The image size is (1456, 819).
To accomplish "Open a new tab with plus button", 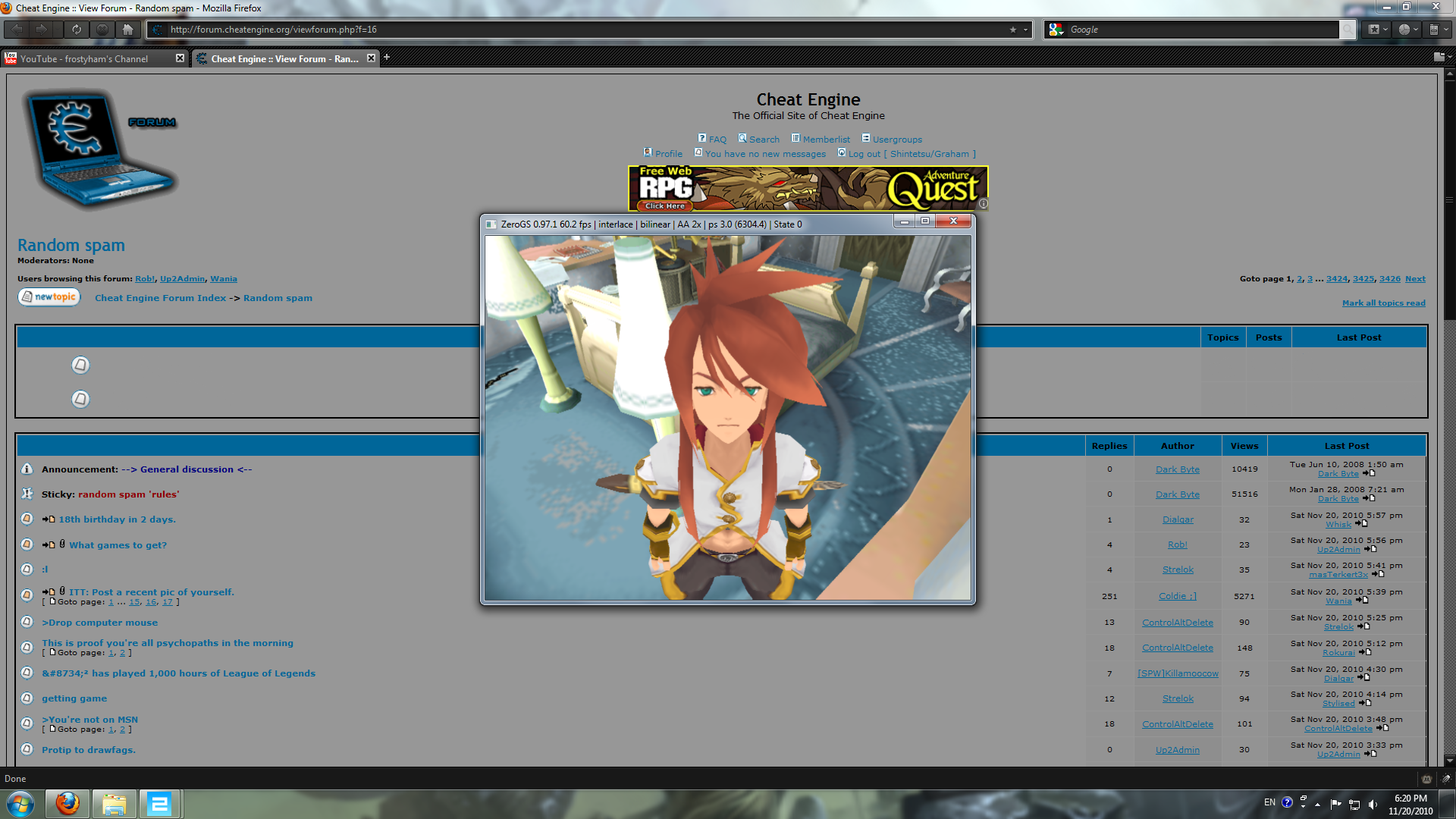I will (387, 58).
